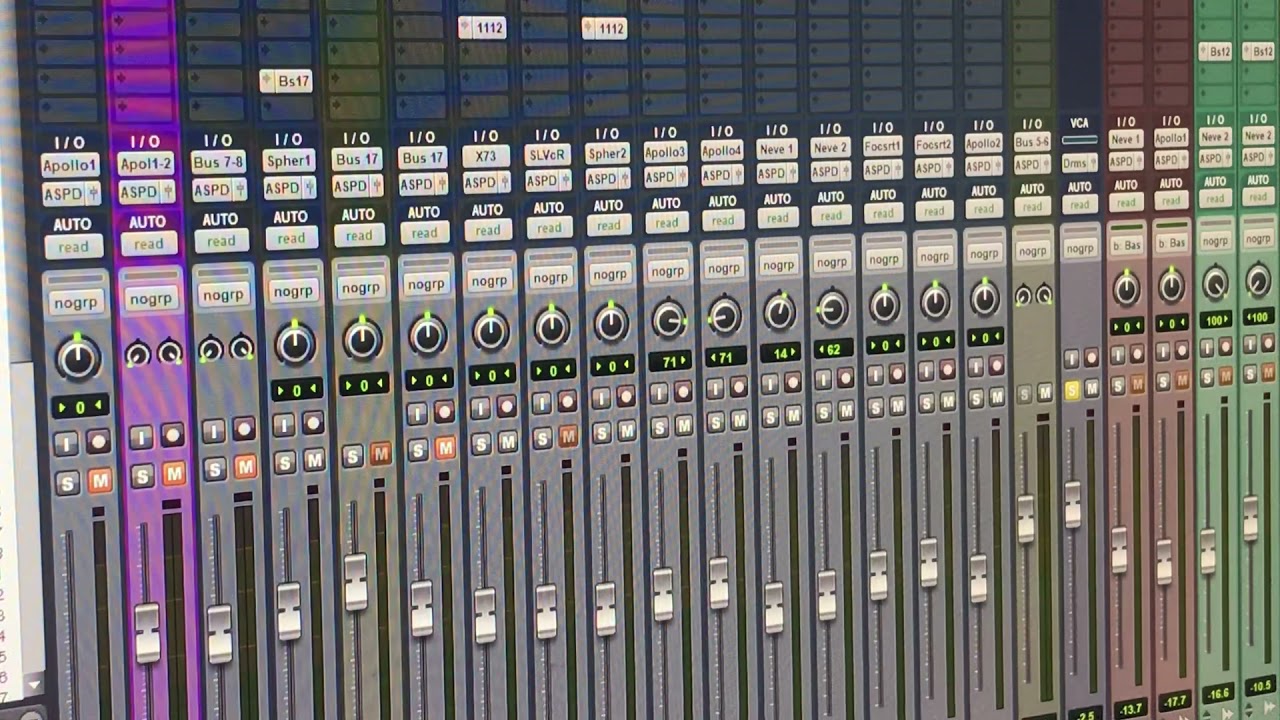Open the ASPD selector on Focsrt2 track

click(x=934, y=168)
